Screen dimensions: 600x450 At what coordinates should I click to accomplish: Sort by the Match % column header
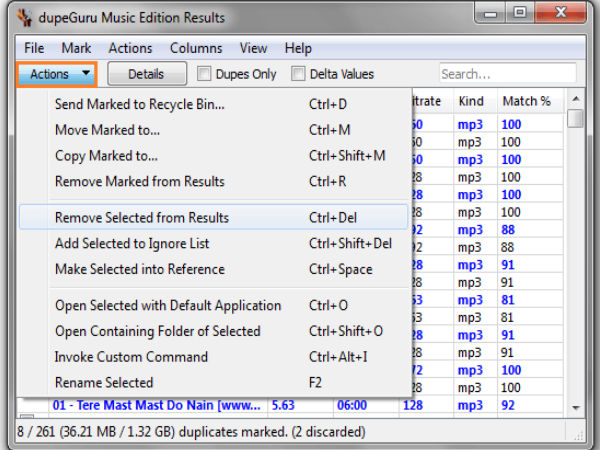point(530,101)
